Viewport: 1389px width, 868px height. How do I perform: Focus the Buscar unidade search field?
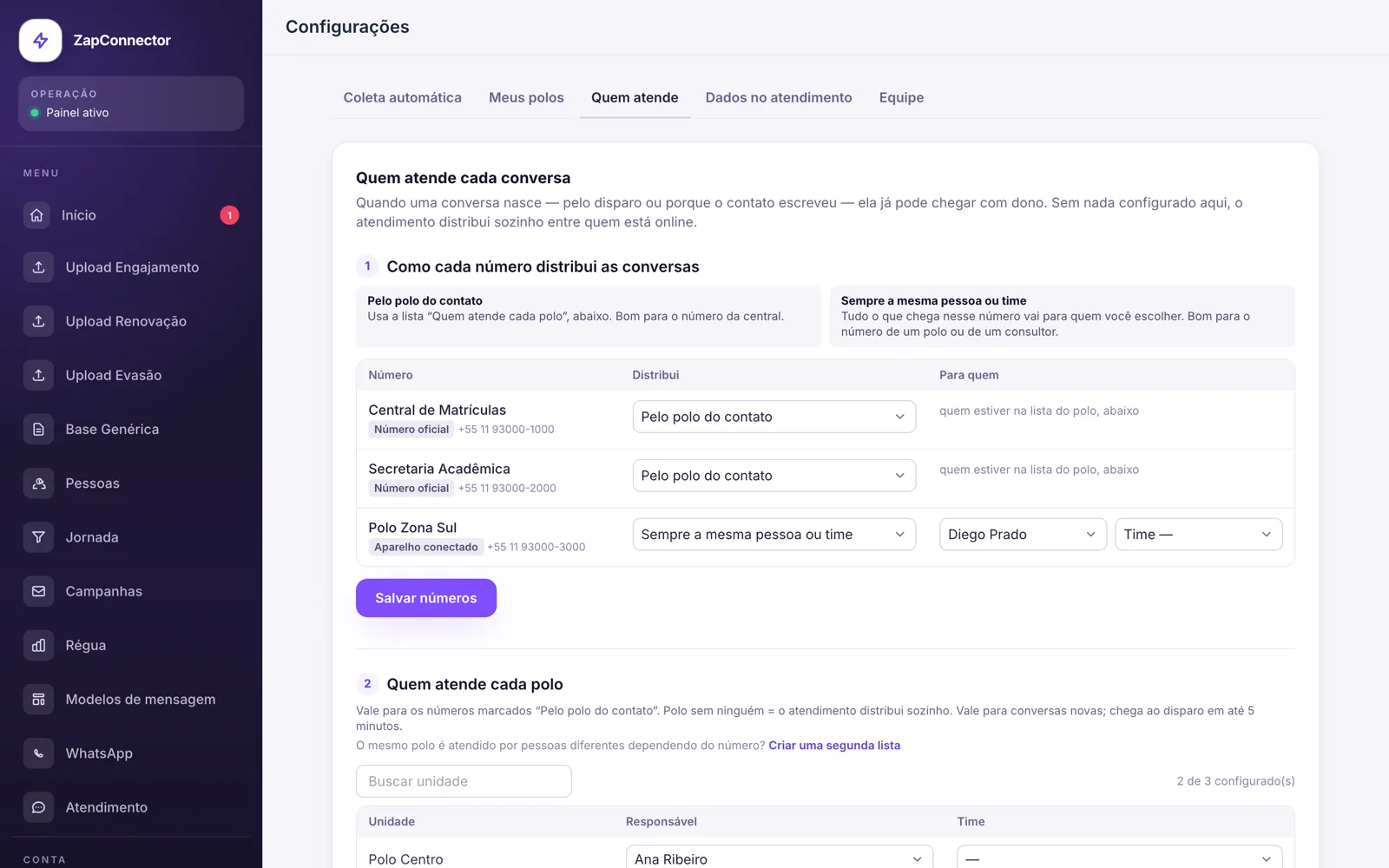tap(464, 781)
